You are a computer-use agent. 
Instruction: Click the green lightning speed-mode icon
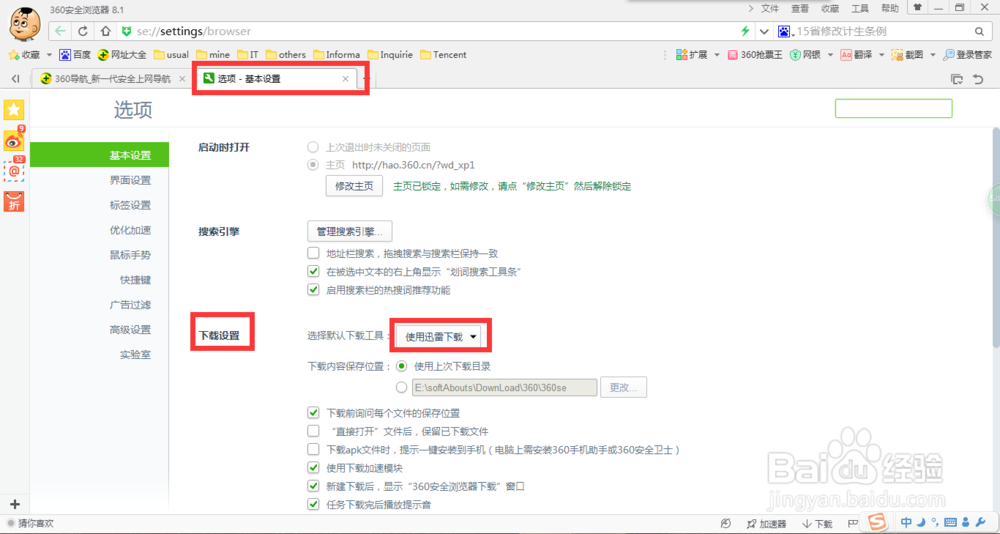tap(745, 31)
